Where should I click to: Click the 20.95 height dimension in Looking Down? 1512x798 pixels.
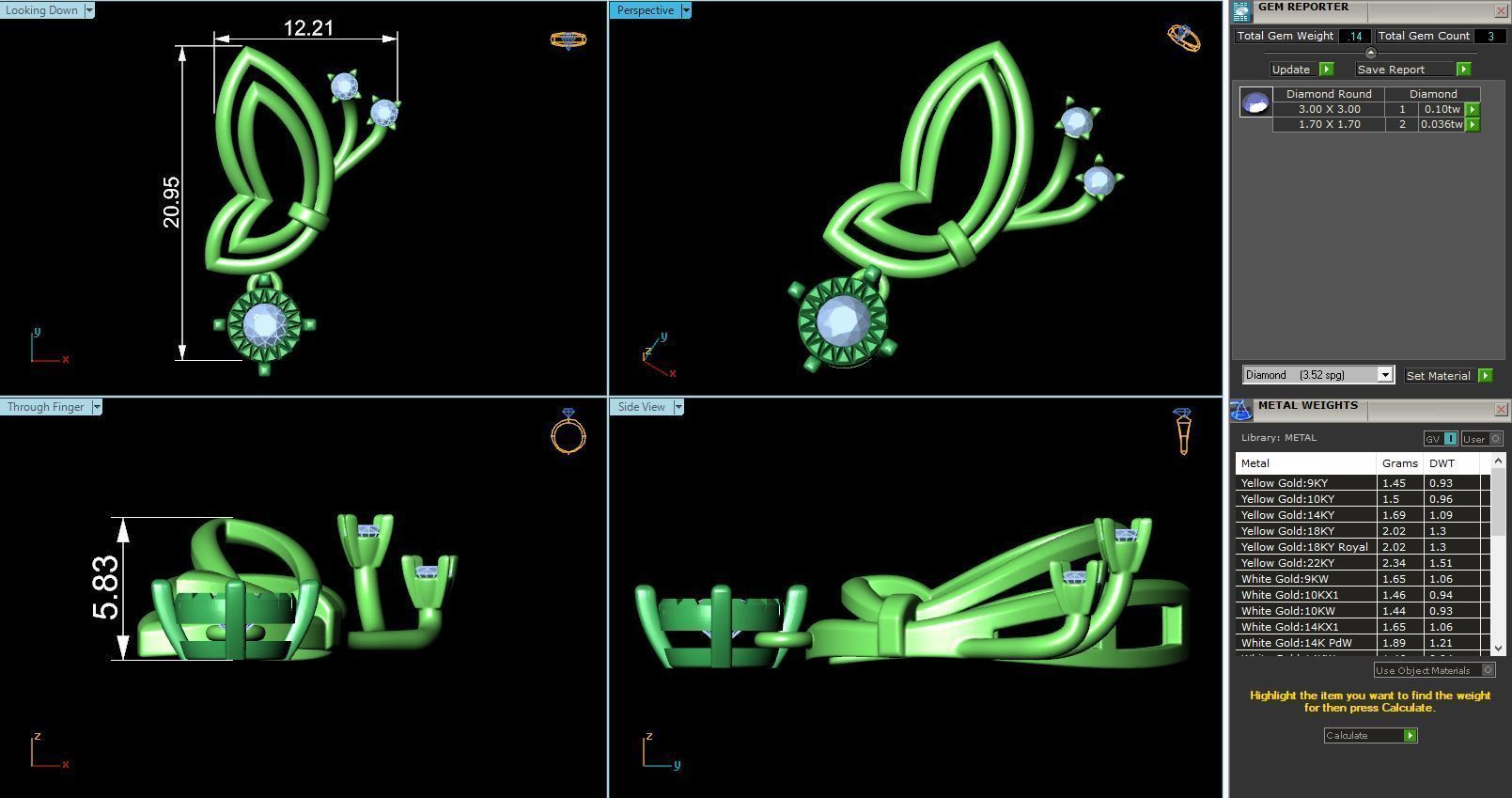(x=171, y=201)
